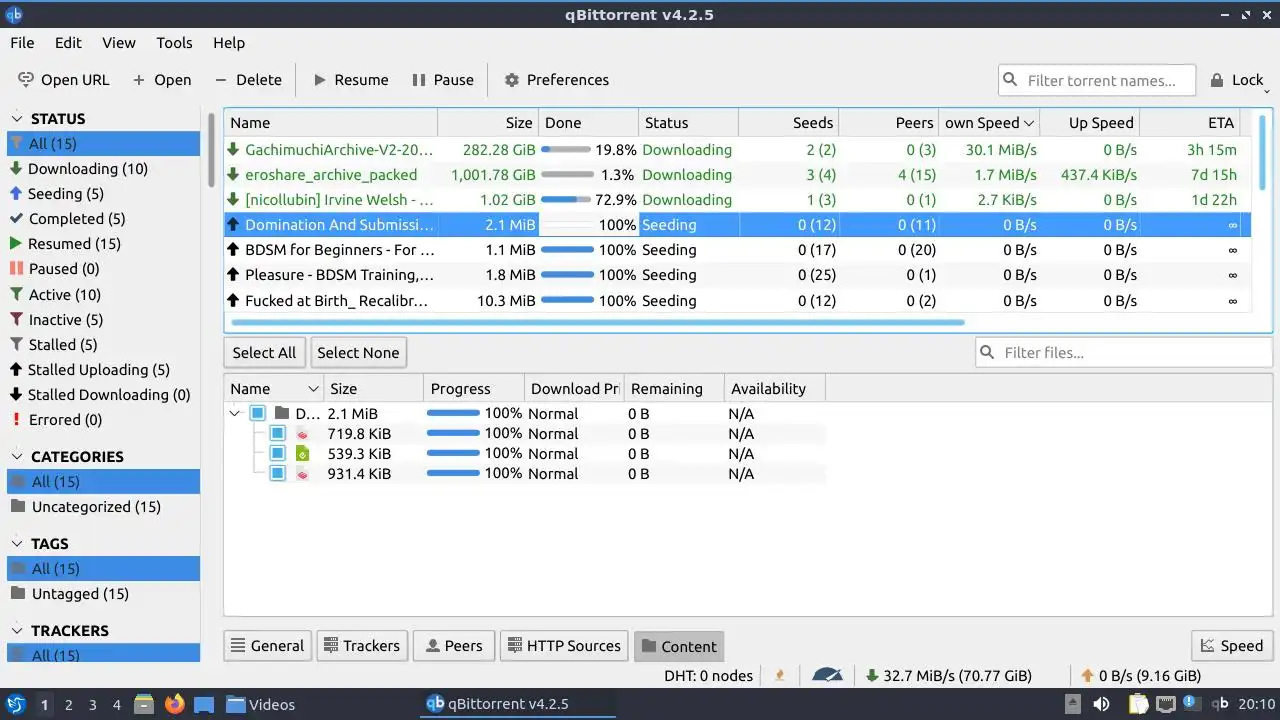Switch to the Trackers tab
Image resolution: width=1280 pixels, height=720 pixels.
pyautogui.click(x=361, y=646)
